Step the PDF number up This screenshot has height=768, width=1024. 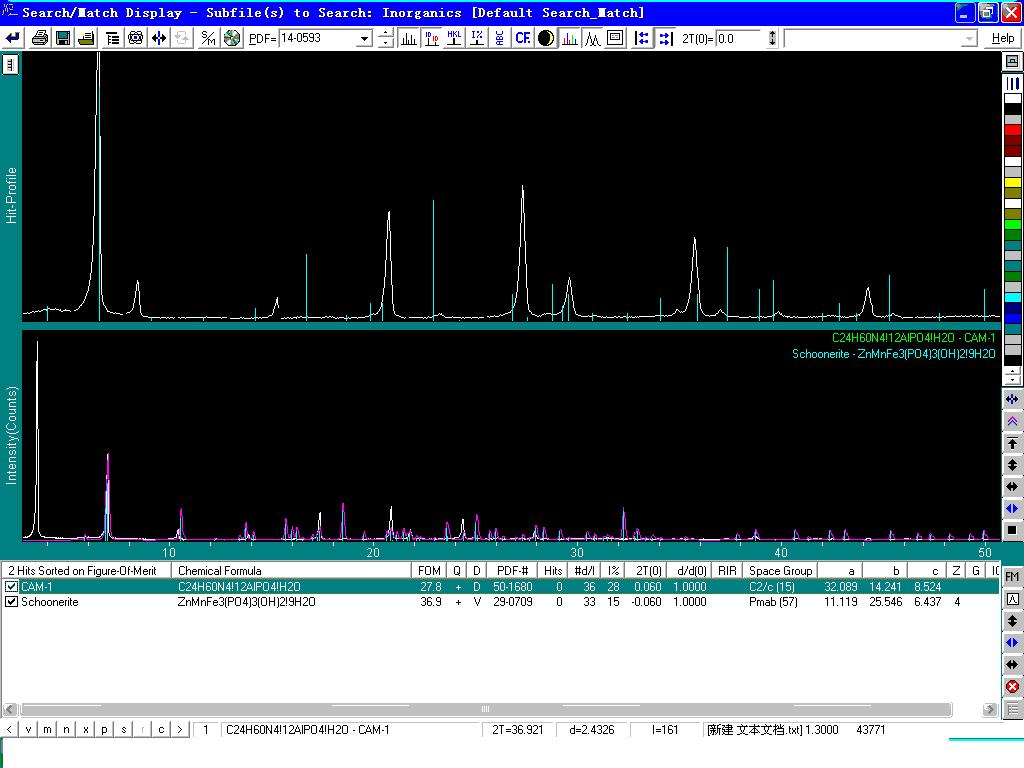(x=386, y=34)
